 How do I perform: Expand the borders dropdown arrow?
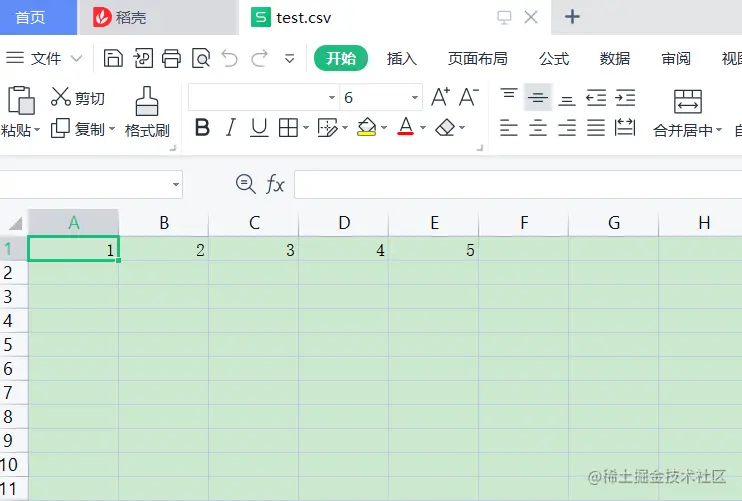pos(306,128)
